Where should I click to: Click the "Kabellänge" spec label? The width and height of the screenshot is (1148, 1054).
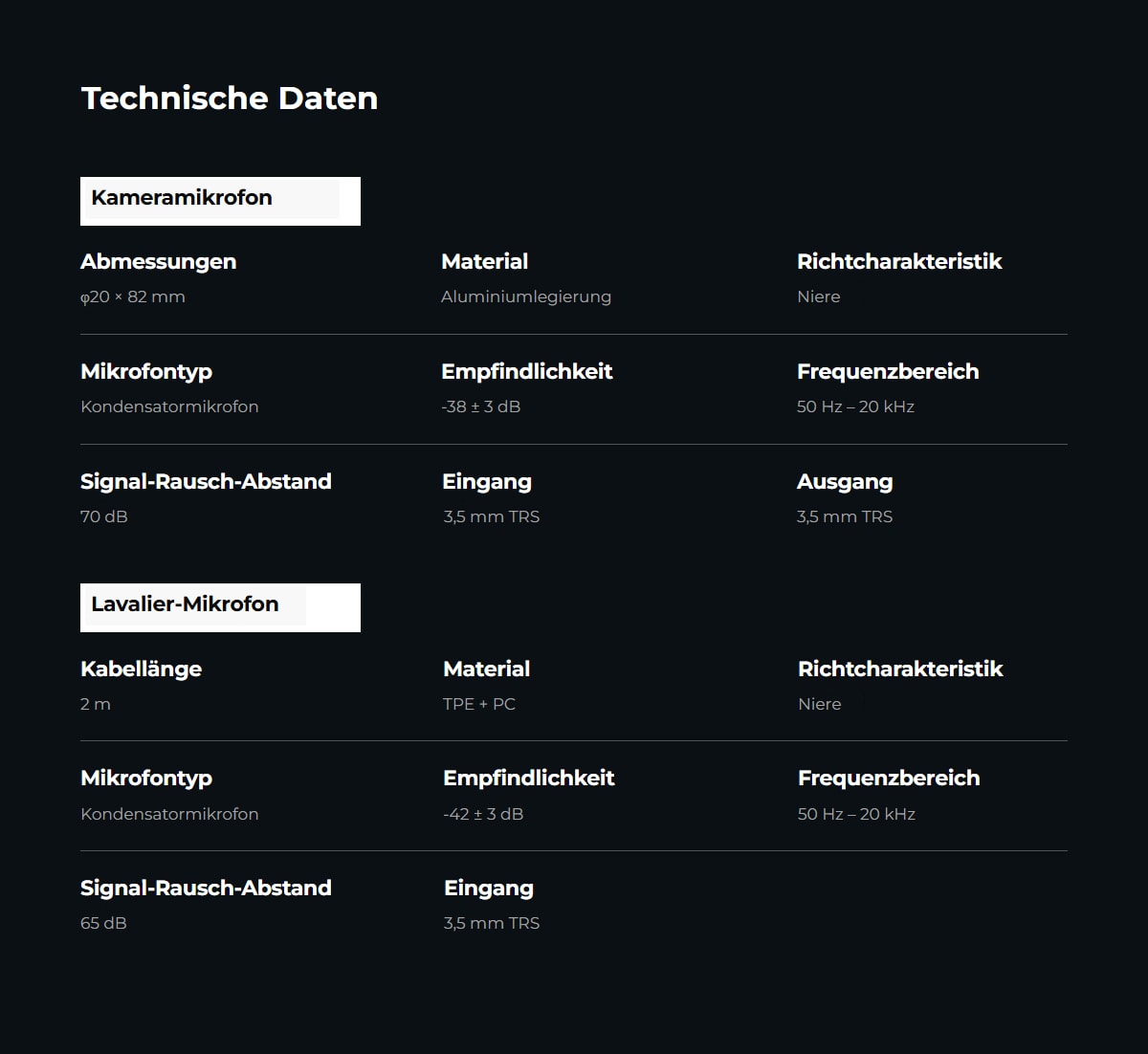pyautogui.click(x=142, y=670)
